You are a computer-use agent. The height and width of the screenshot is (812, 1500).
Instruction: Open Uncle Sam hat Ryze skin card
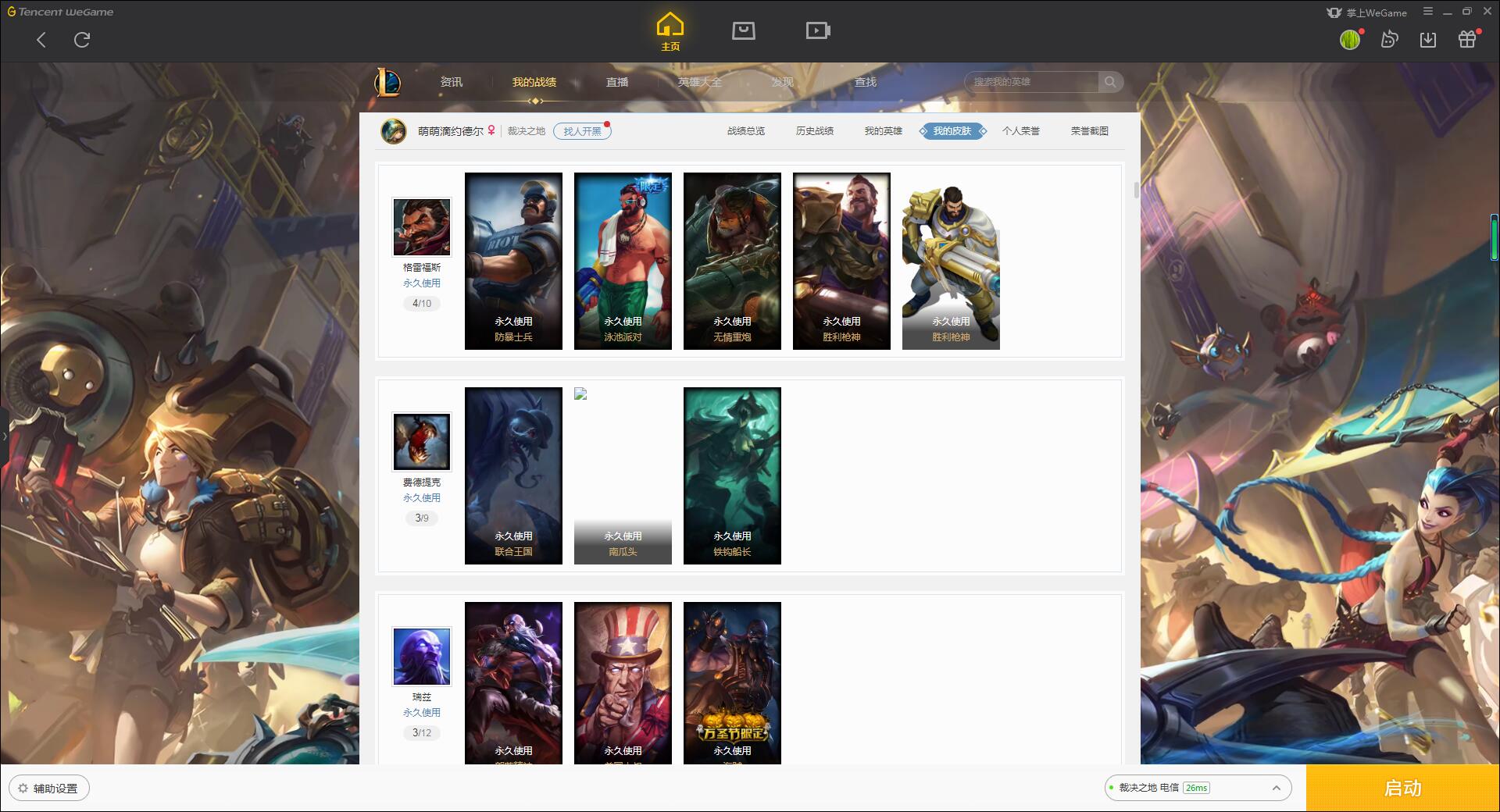click(623, 682)
